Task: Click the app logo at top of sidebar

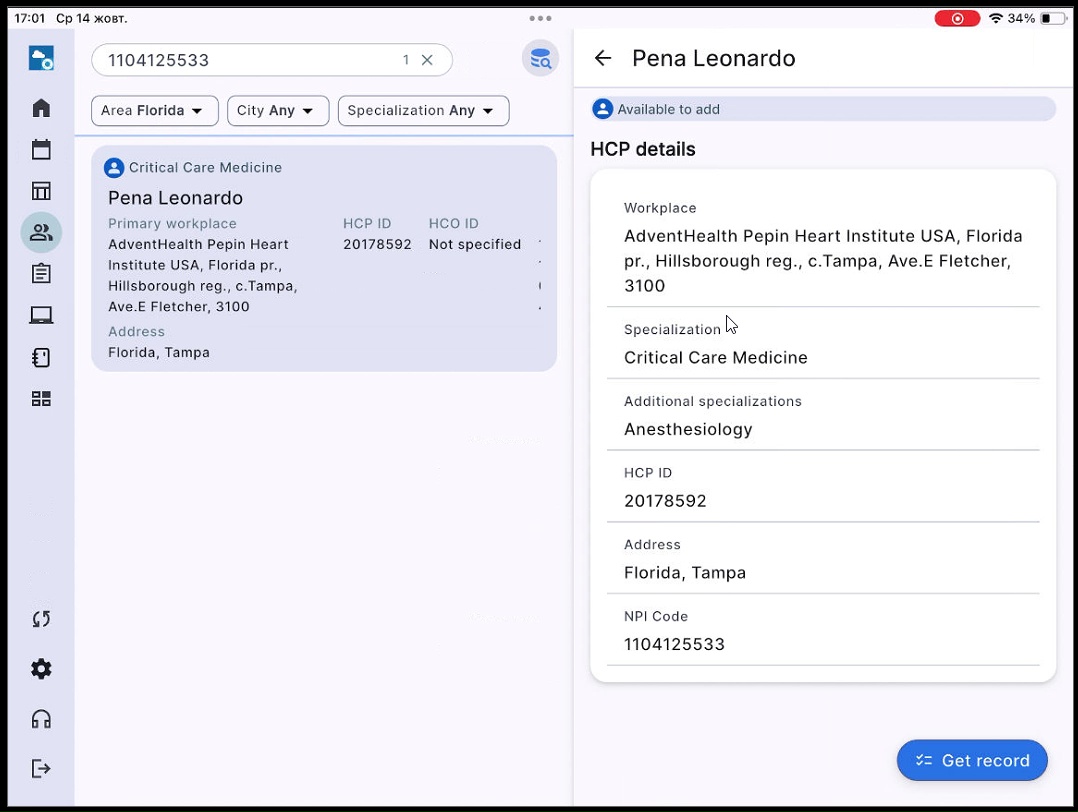Action: (x=41, y=58)
